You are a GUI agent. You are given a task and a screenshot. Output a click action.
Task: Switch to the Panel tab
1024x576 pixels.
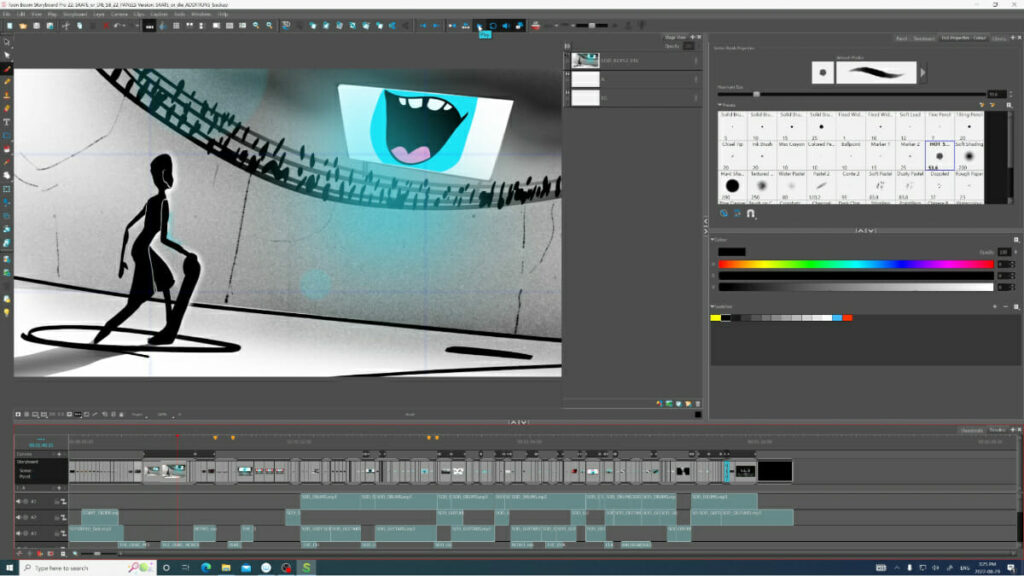(901, 39)
